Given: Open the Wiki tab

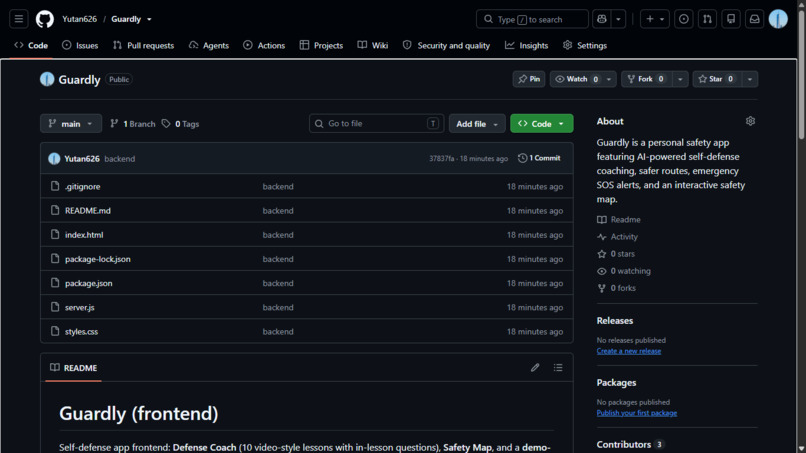Looking at the screenshot, I should pyautogui.click(x=373, y=45).
